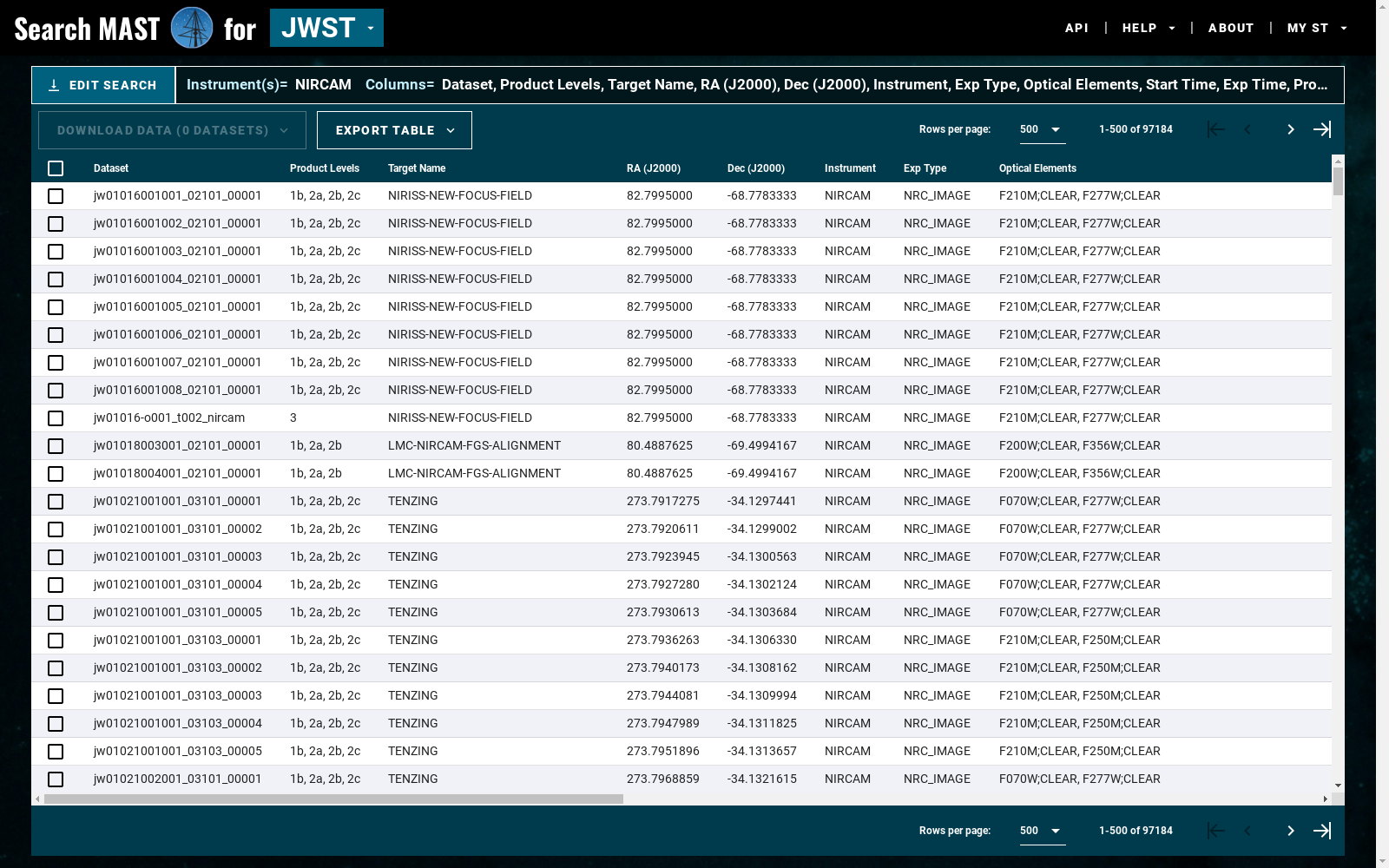
Task: Go to next page using bottom arrow
Action: [x=1290, y=831]
